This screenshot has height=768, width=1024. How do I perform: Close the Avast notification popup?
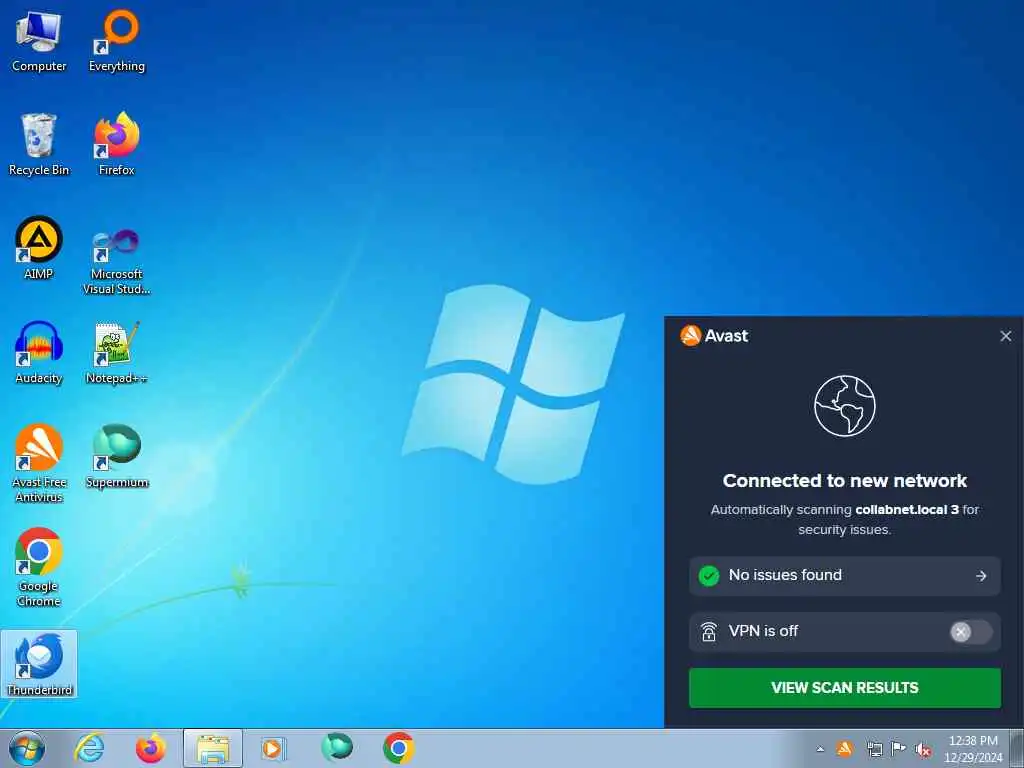(x=1006, y=336)
